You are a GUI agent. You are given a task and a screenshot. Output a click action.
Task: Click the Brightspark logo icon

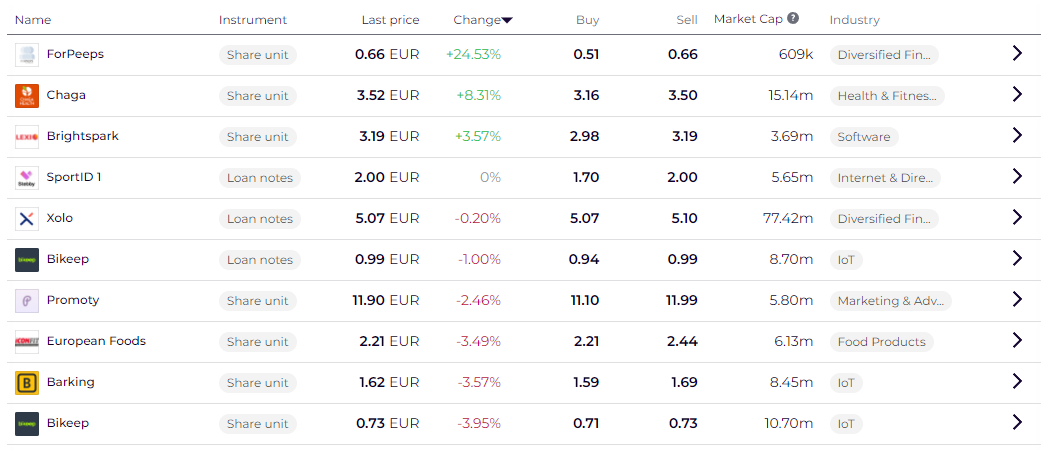pyautogui.click(x=27, y=137)
